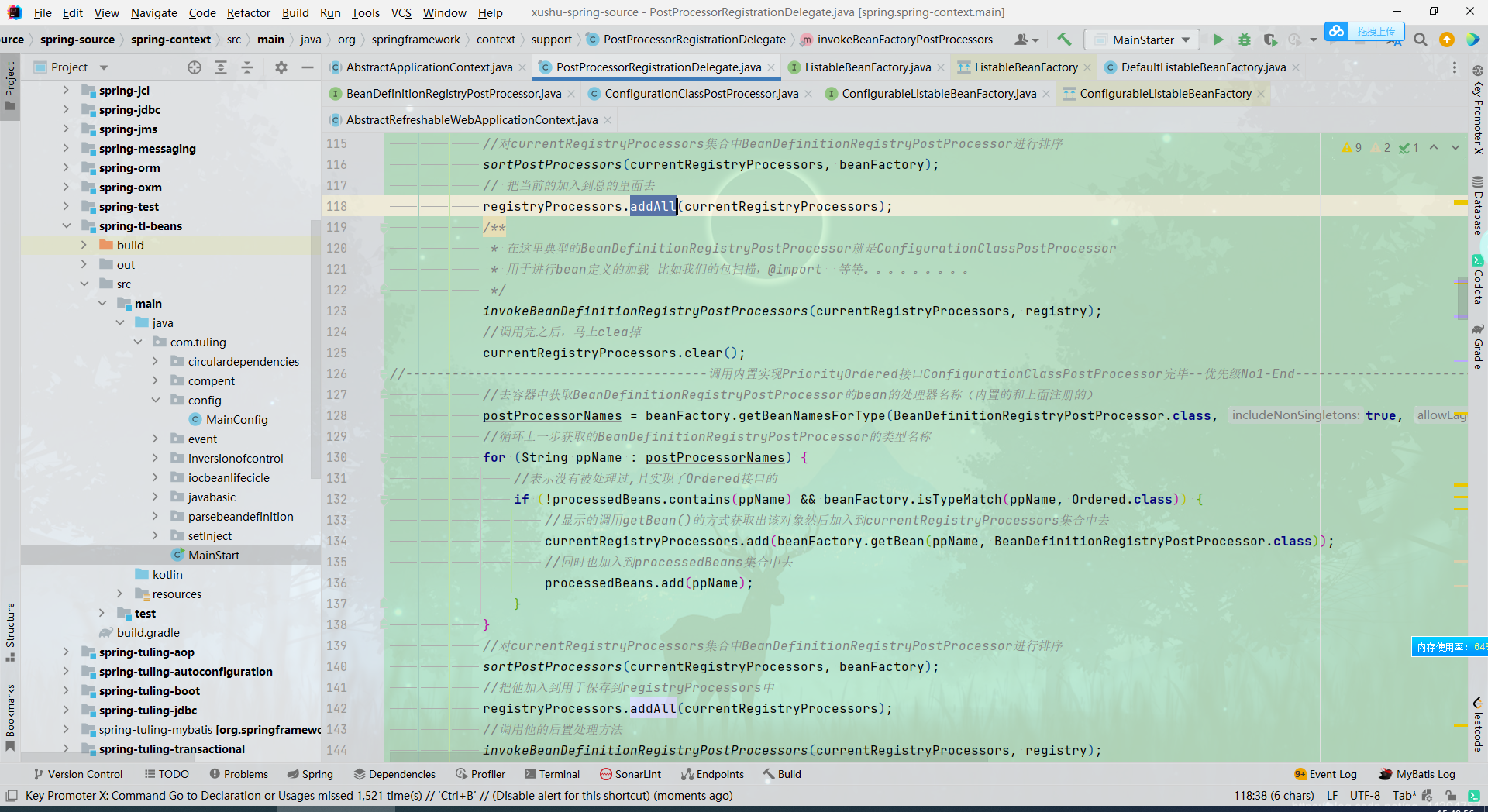The width and height of the screenshot is (1488, 812).
Task: Open MainStarter run configuration dropdown
Action: click(1142, 40)
